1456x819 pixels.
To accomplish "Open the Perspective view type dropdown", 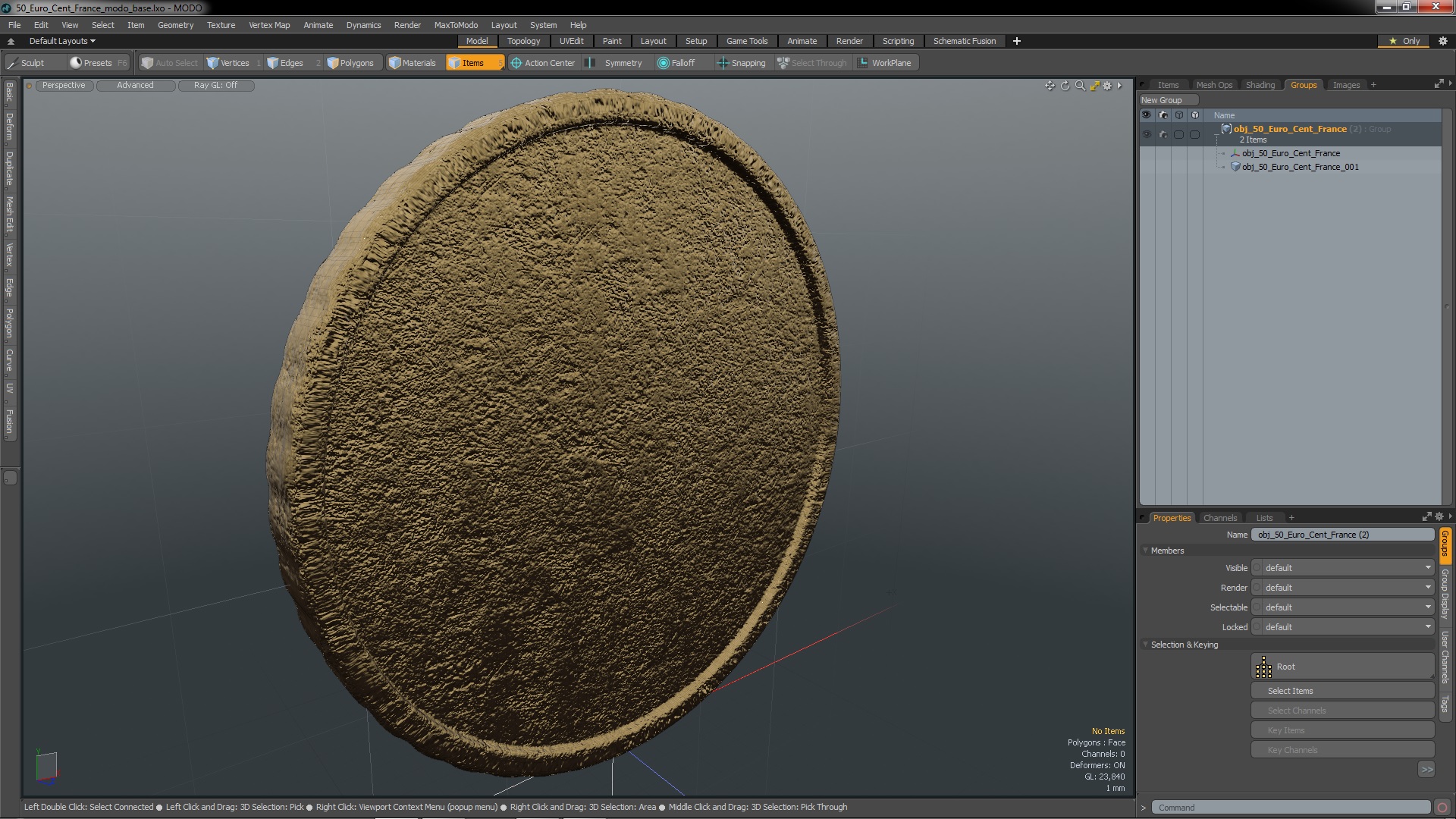I will [64, 85].
